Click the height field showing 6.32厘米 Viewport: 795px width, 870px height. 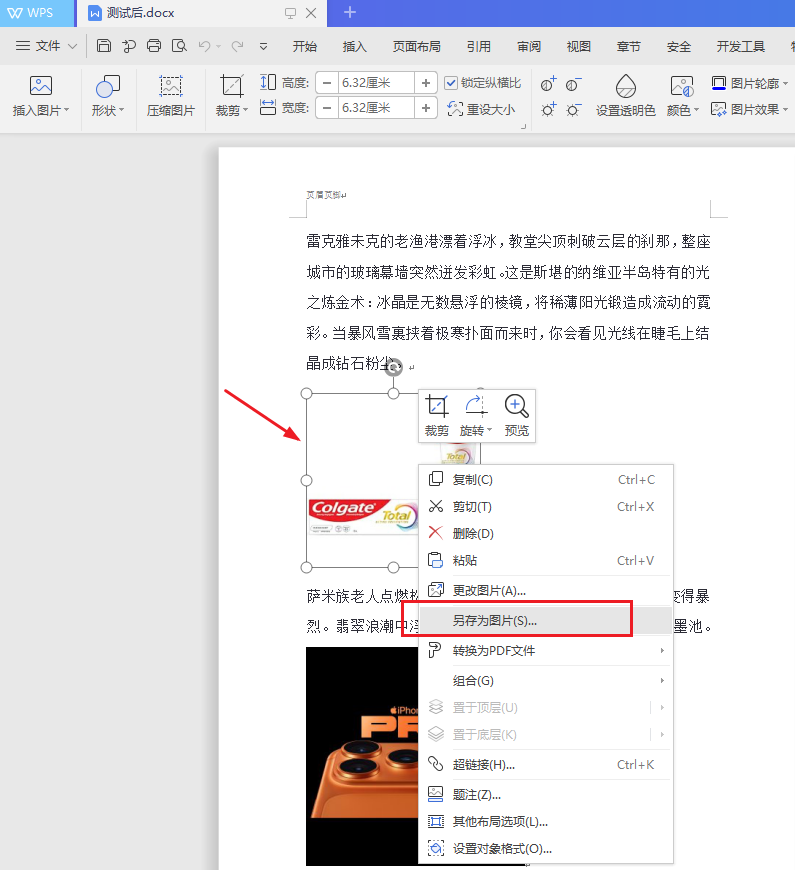click(376, 83)
